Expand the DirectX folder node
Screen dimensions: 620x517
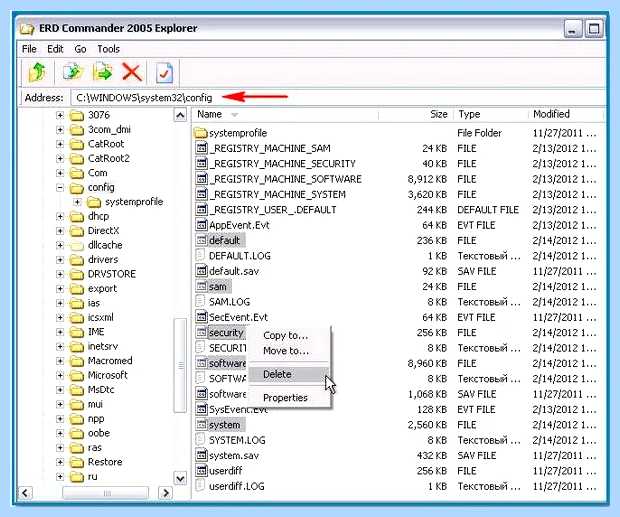60,231
